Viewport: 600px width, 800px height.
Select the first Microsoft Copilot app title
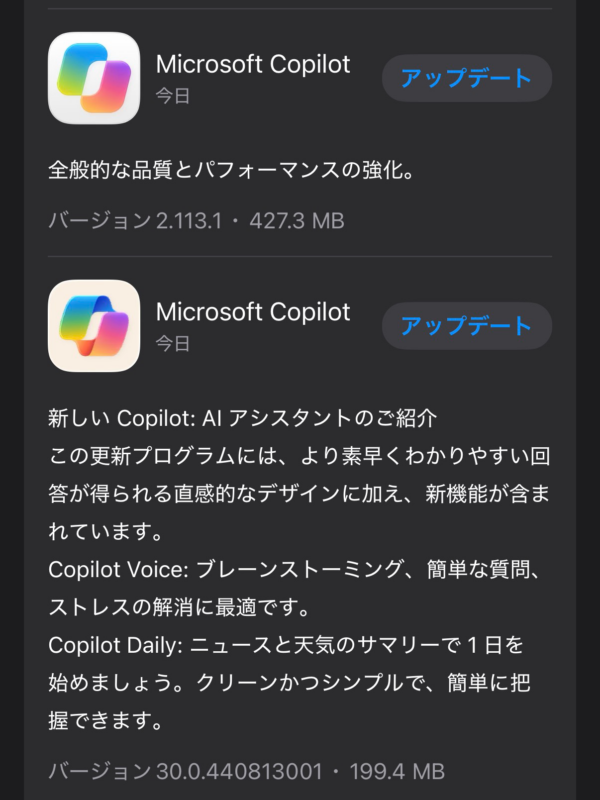point(253,64)
